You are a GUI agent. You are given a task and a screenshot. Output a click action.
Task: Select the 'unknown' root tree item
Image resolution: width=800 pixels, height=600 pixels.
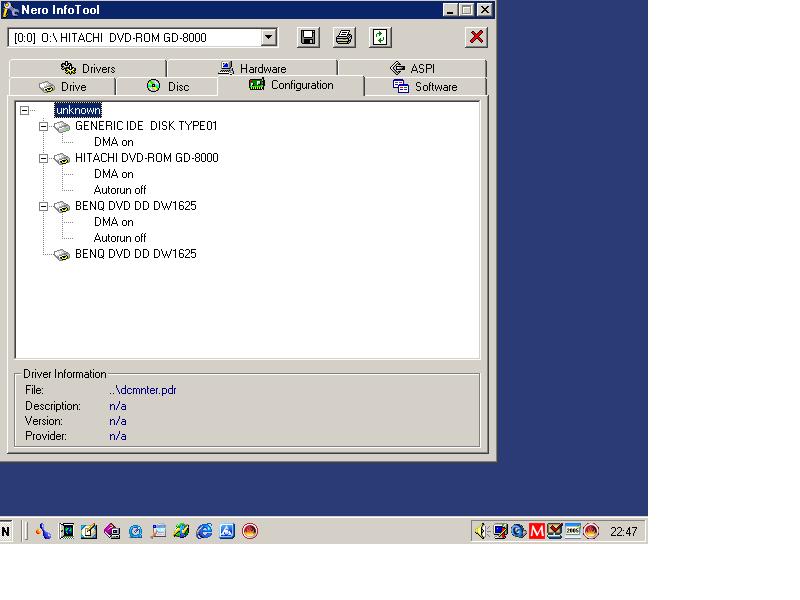[78, 110]
